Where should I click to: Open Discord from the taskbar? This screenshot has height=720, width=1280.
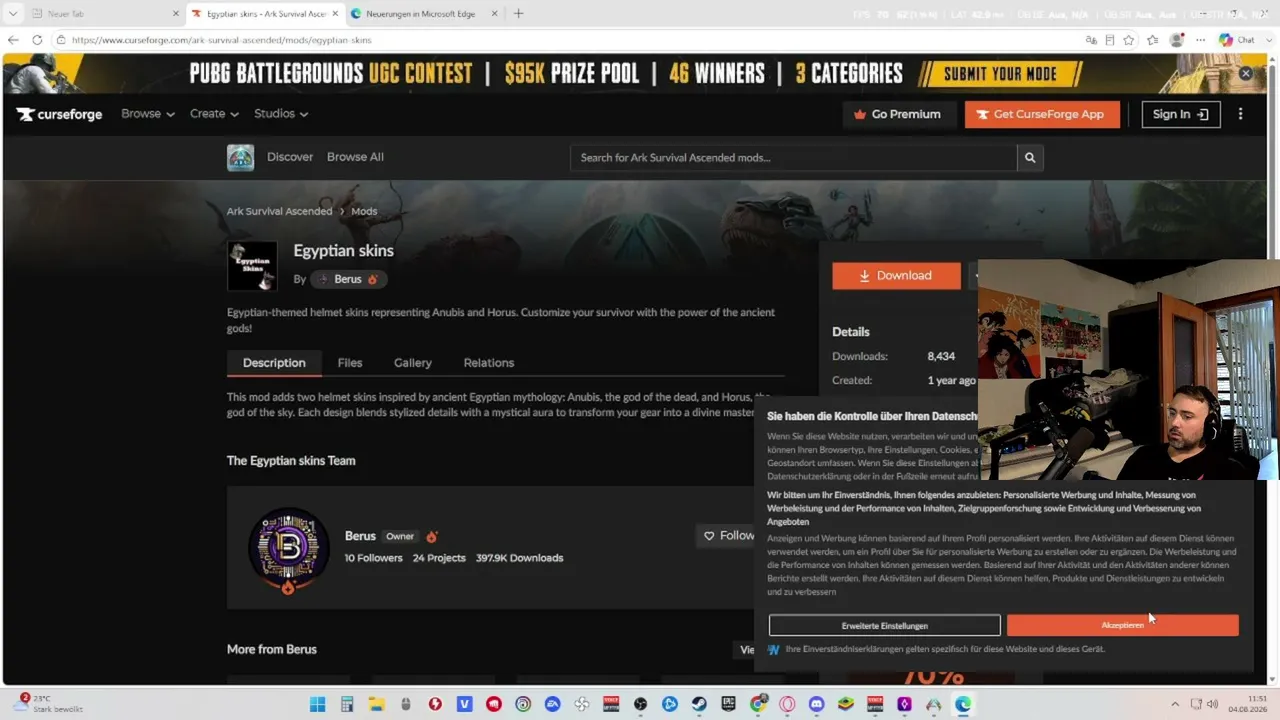816,704
